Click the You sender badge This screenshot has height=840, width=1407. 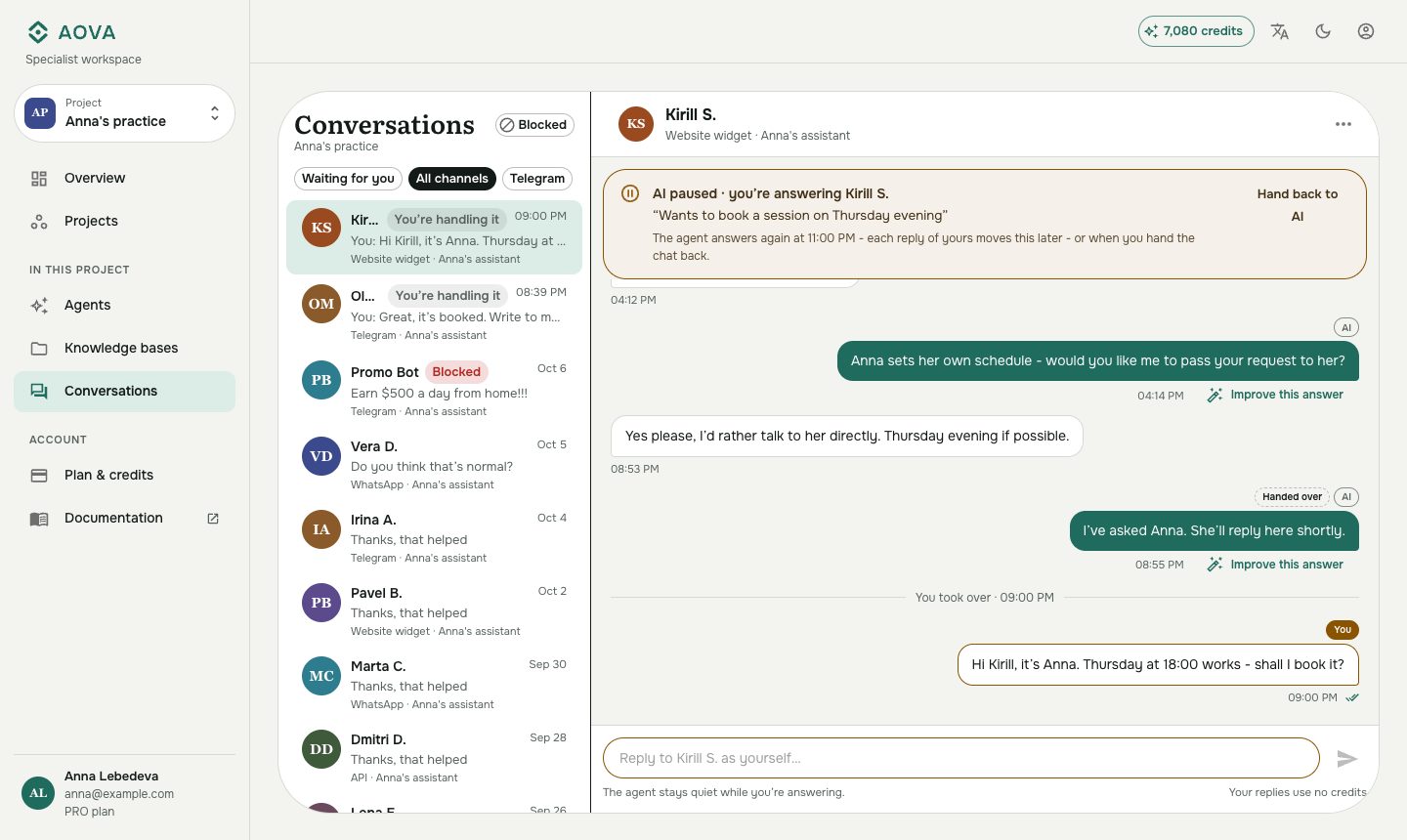coord(1343,630)
